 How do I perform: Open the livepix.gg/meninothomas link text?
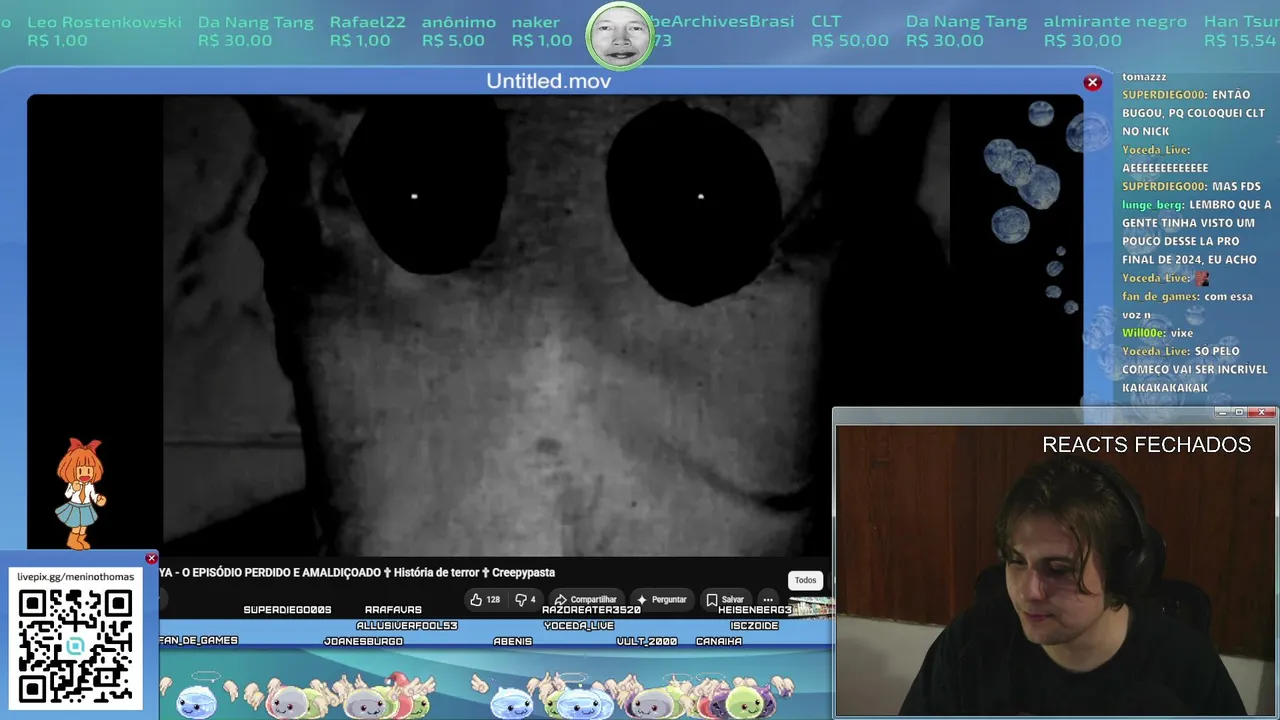tap(75, 577)
